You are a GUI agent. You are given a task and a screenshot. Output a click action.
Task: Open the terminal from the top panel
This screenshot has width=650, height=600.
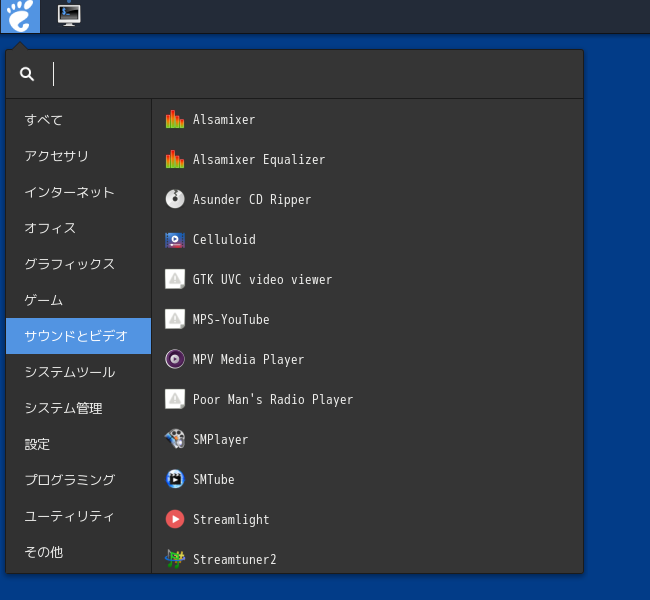[69, 16]
